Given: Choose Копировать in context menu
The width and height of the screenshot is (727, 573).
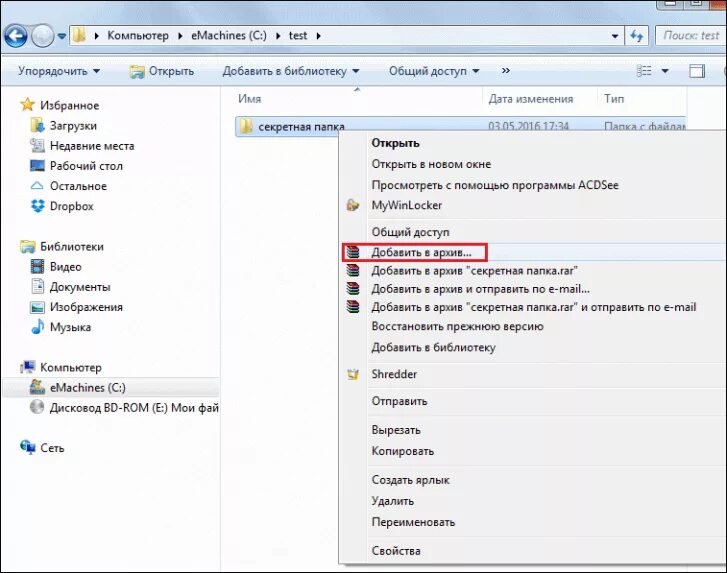Looking at the screenshot, I should pyautogui.click(x=402, y=451).
